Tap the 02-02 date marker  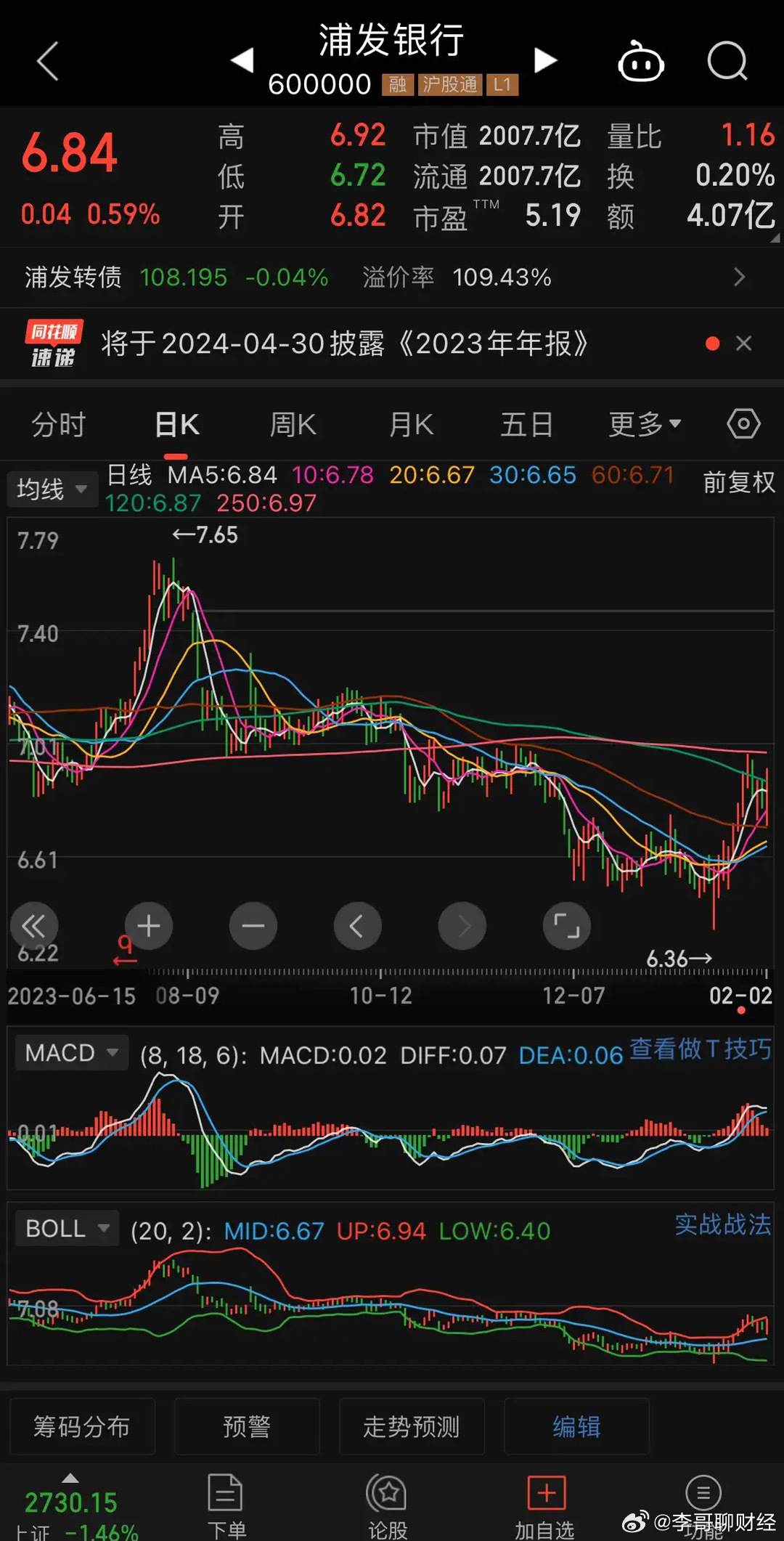(740, 995)
